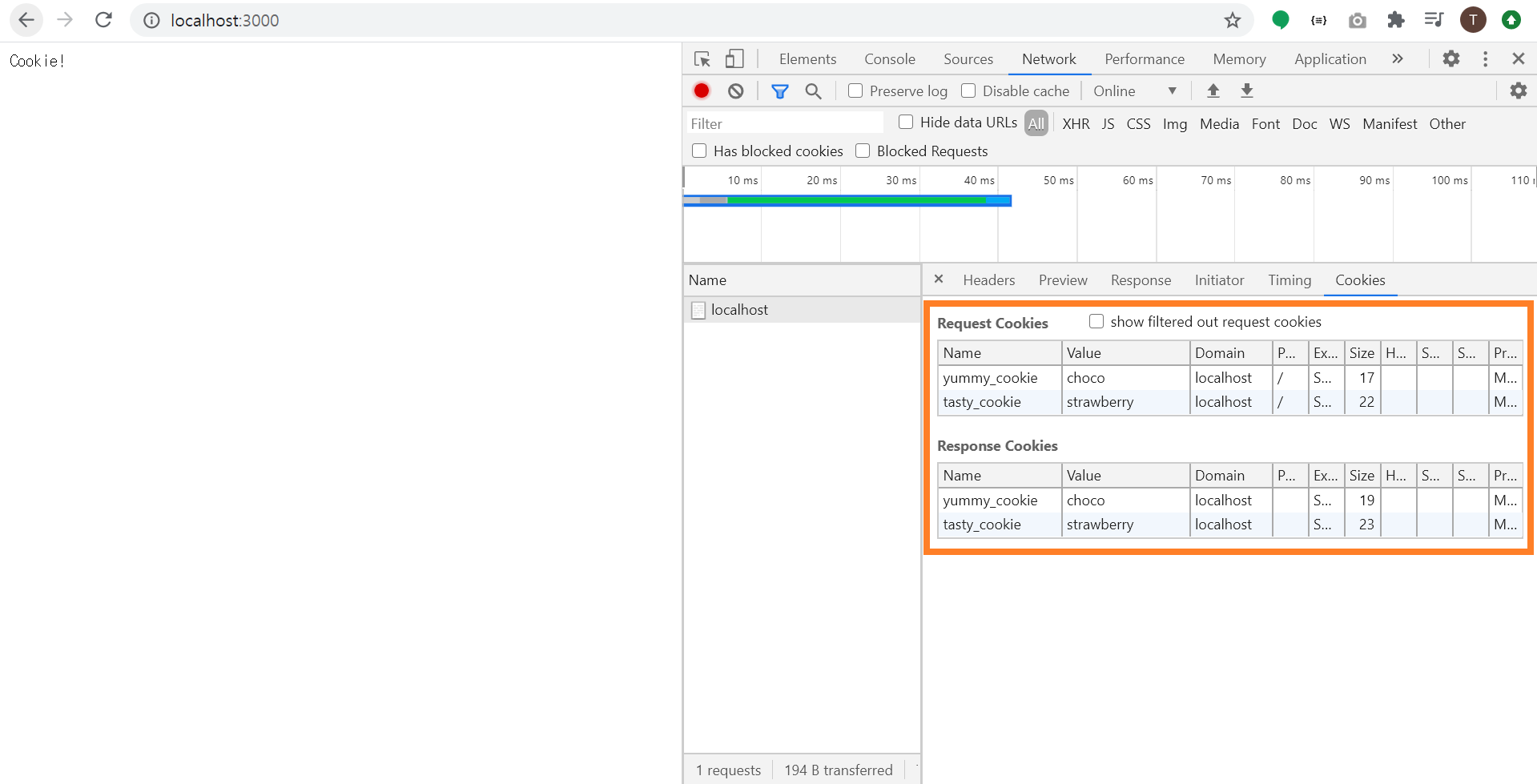This screenshot has width=1537, height=784.
Task: Export HAR file with download arrow
Action: coord(1247,90)
